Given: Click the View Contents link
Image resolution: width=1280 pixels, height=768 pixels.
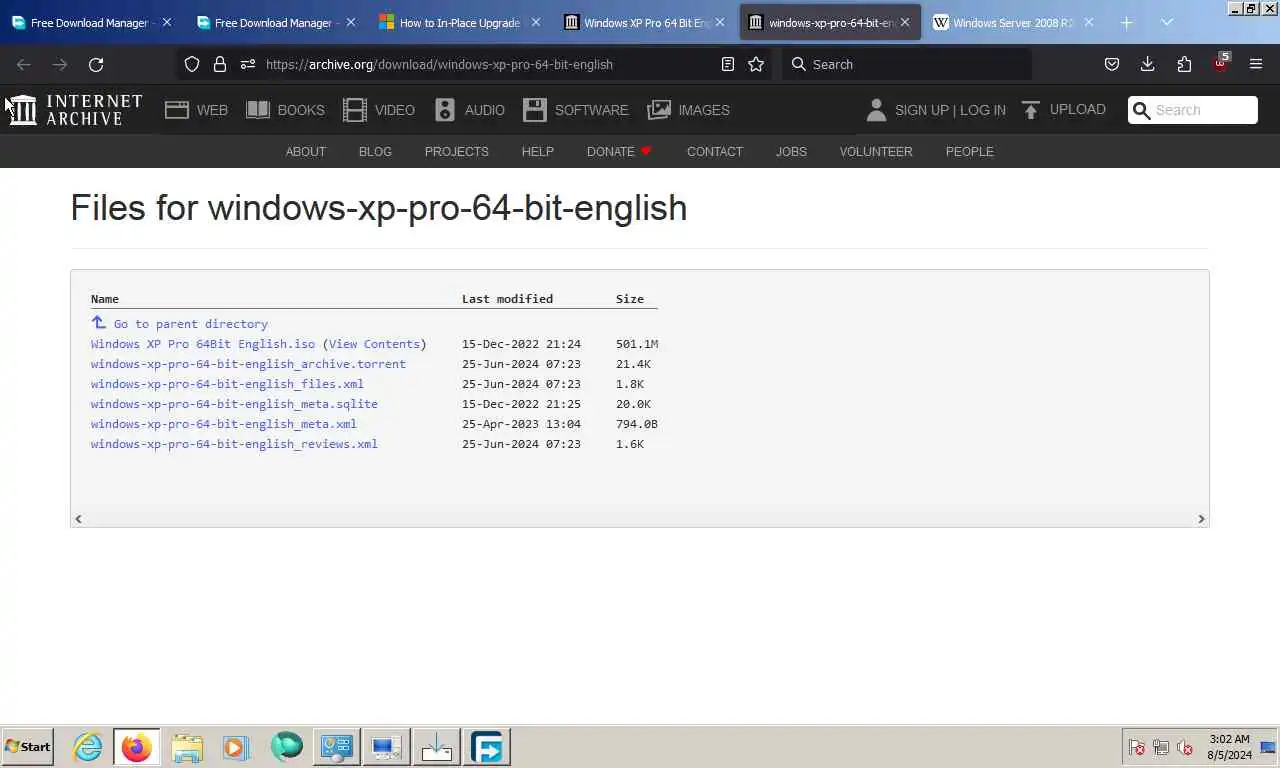Looking at the screenshot, I should point(374,344).
